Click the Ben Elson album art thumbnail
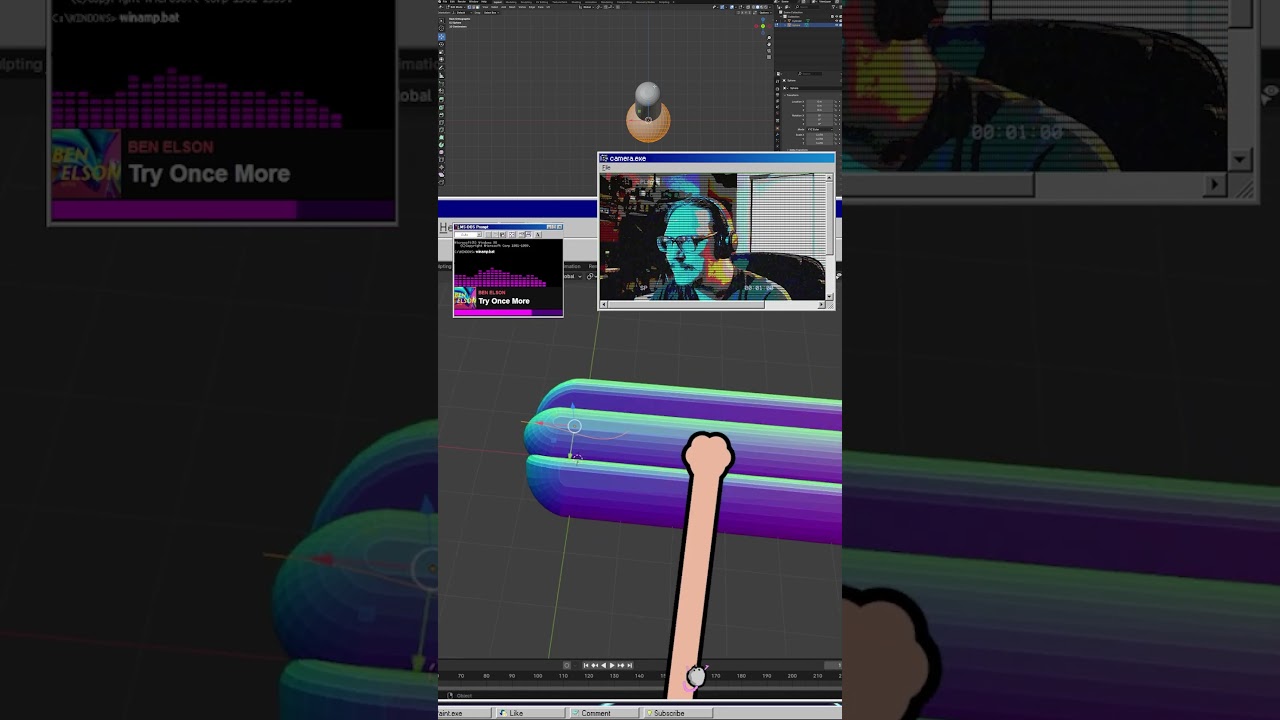The height and width of the screenshot is (720, 1280). click(465, 298)
